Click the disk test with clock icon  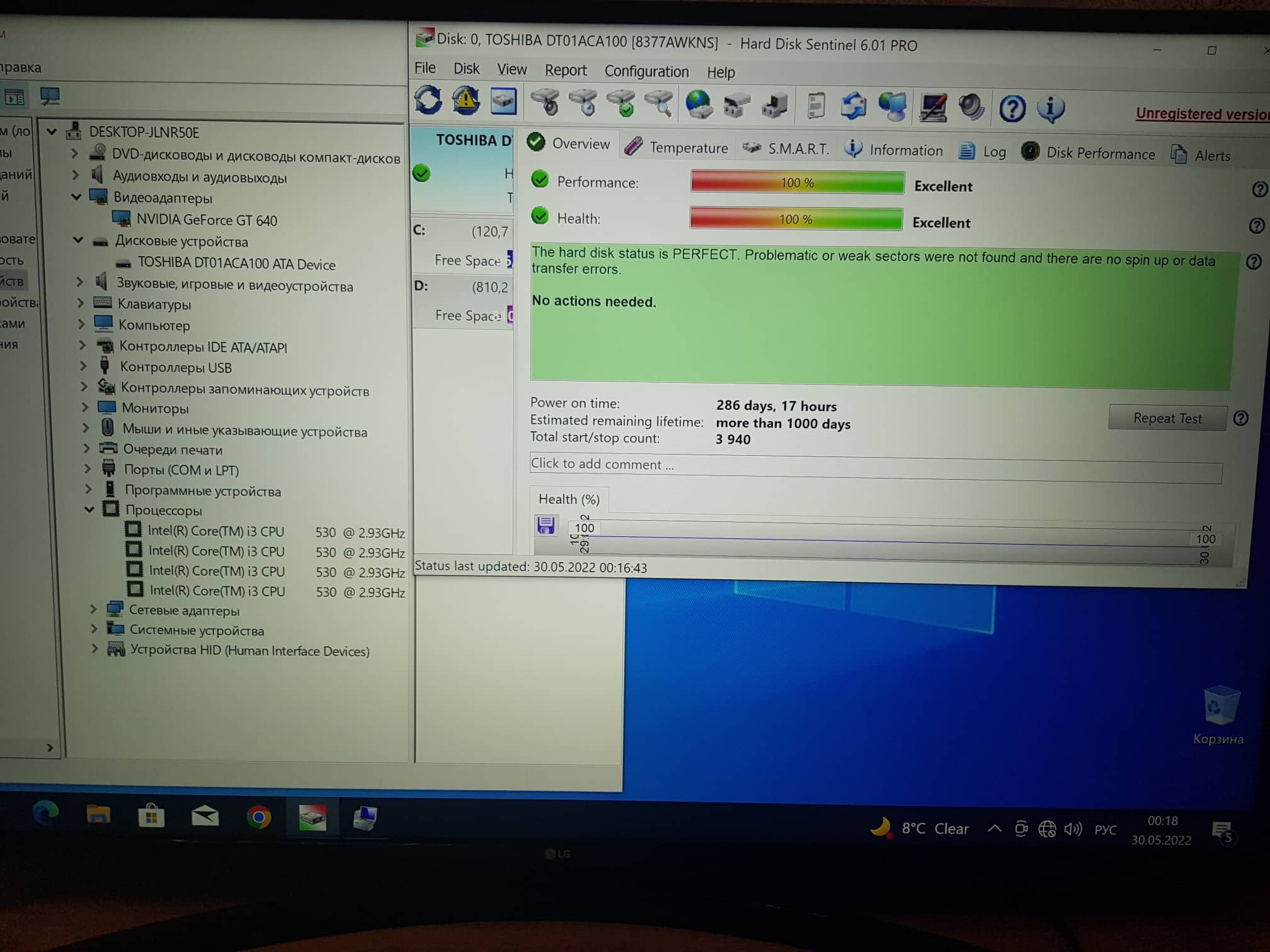(583, 103)
